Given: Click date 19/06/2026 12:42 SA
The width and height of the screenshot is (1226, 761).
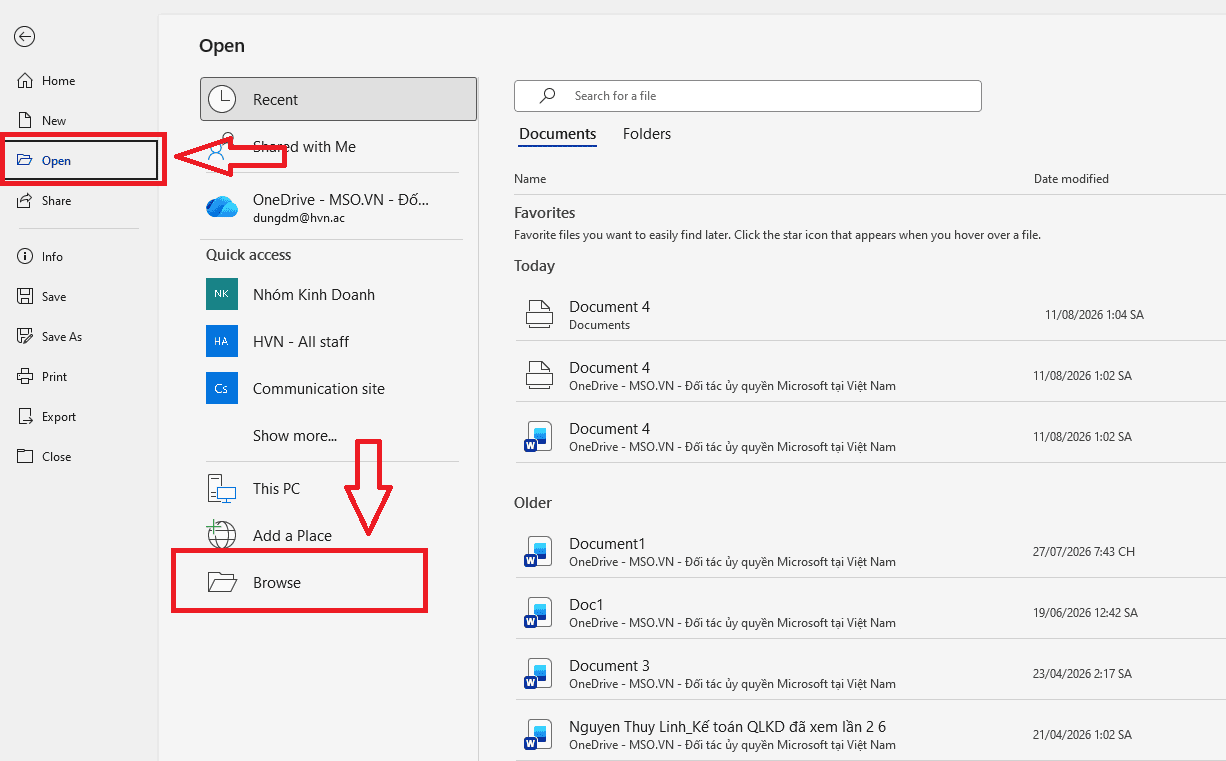Looking at the screenshot, I should 1085,613.
